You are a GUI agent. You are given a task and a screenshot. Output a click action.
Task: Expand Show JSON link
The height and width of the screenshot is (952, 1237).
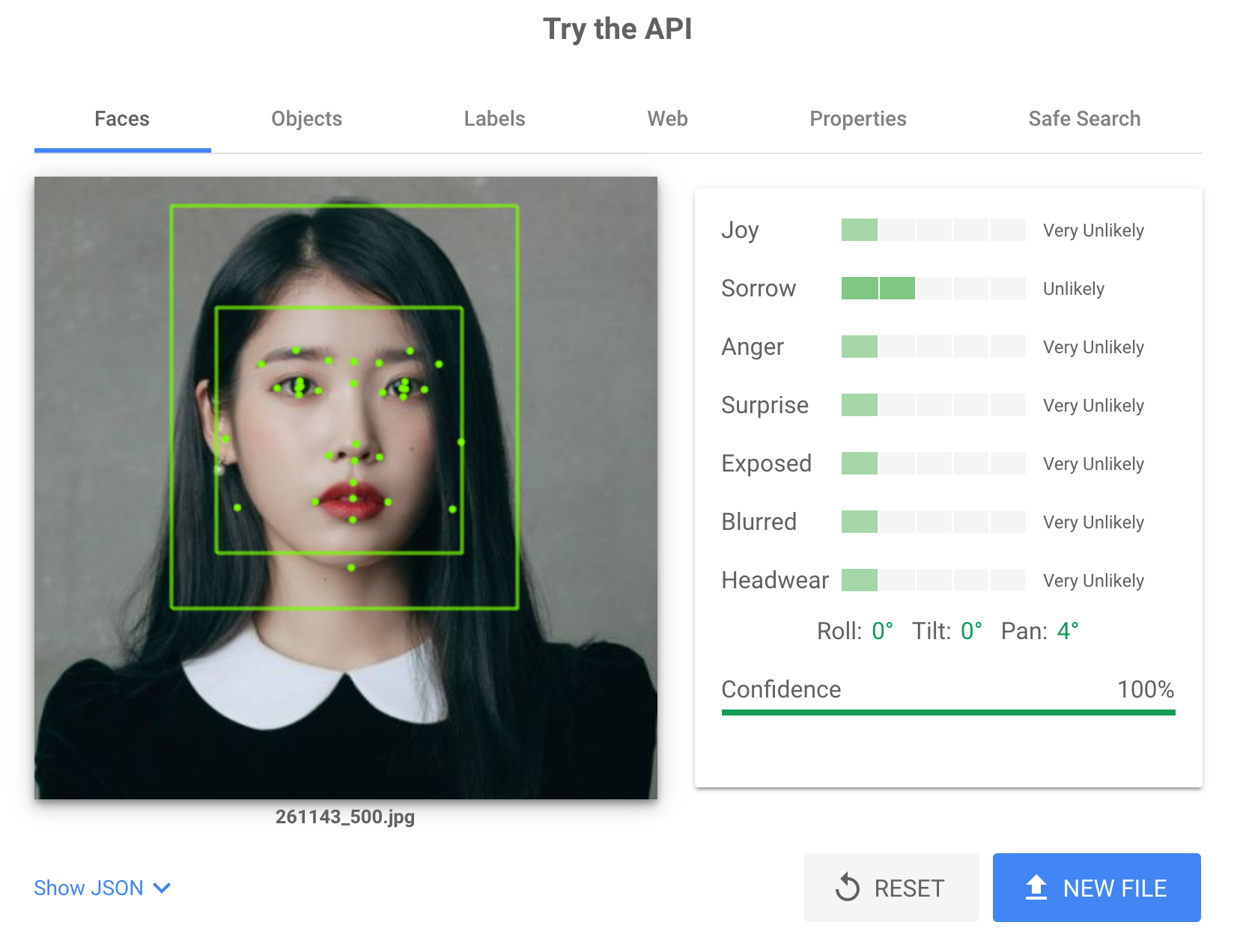click(x=103, y=888)
